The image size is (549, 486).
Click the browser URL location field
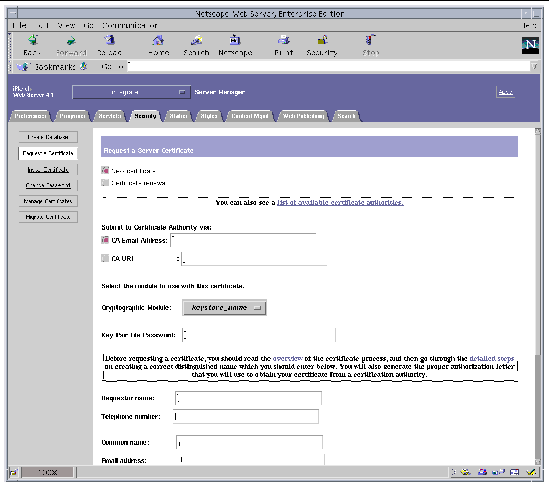328,67
